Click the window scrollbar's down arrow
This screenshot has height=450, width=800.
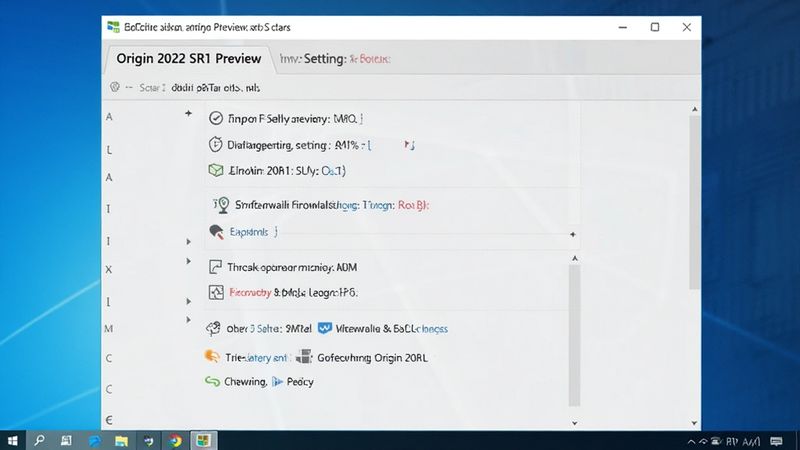694,423
